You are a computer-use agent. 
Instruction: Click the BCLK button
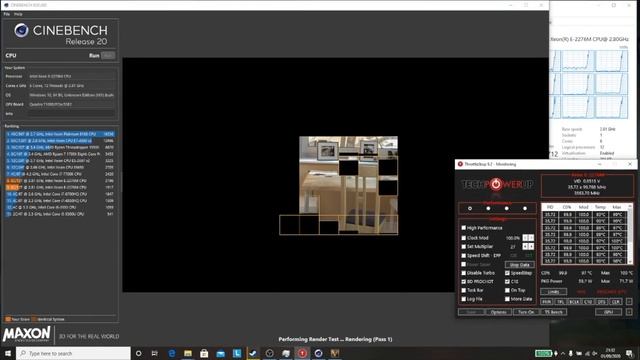574,302
